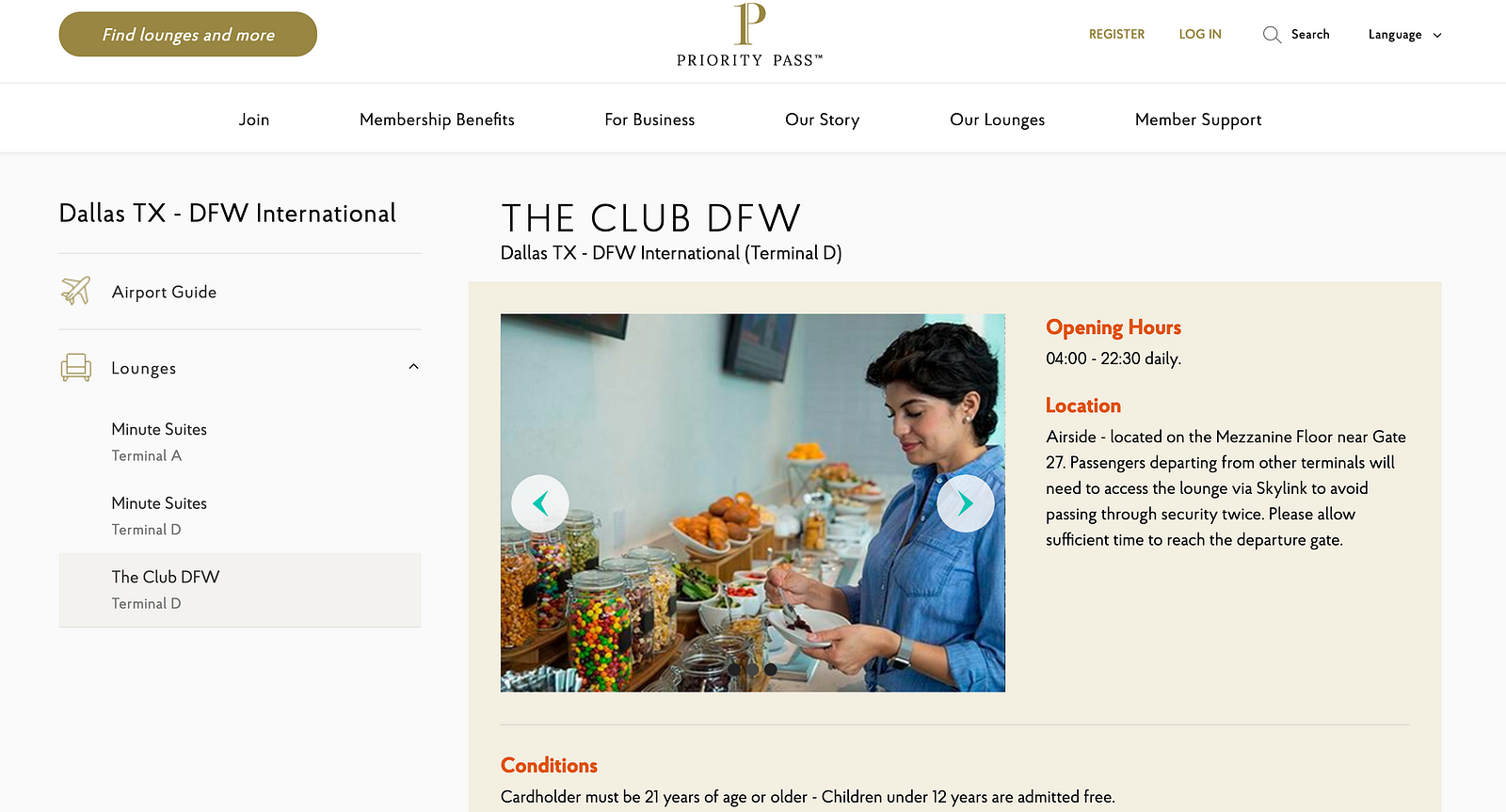Click the airplane Airport Guide icon
The height and width of the screenshot is (812, 1506).
(x=76, y=291)
